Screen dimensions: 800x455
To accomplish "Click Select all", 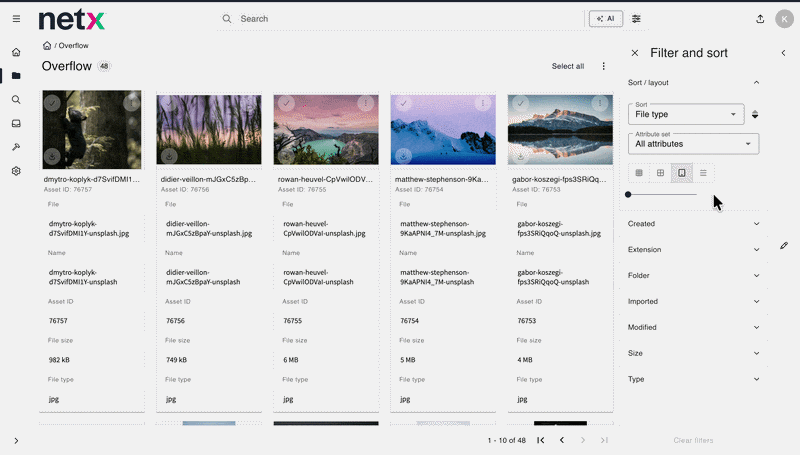I will [567, 66].
